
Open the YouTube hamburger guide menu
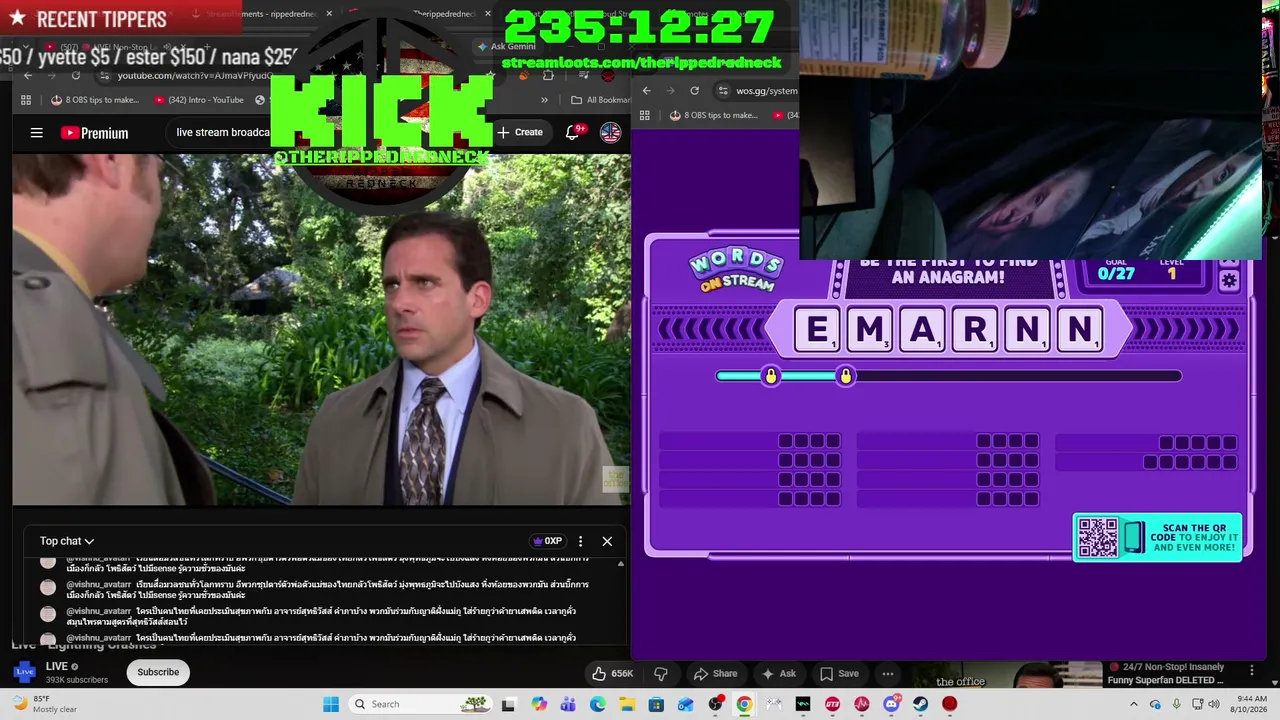[37, 132]
